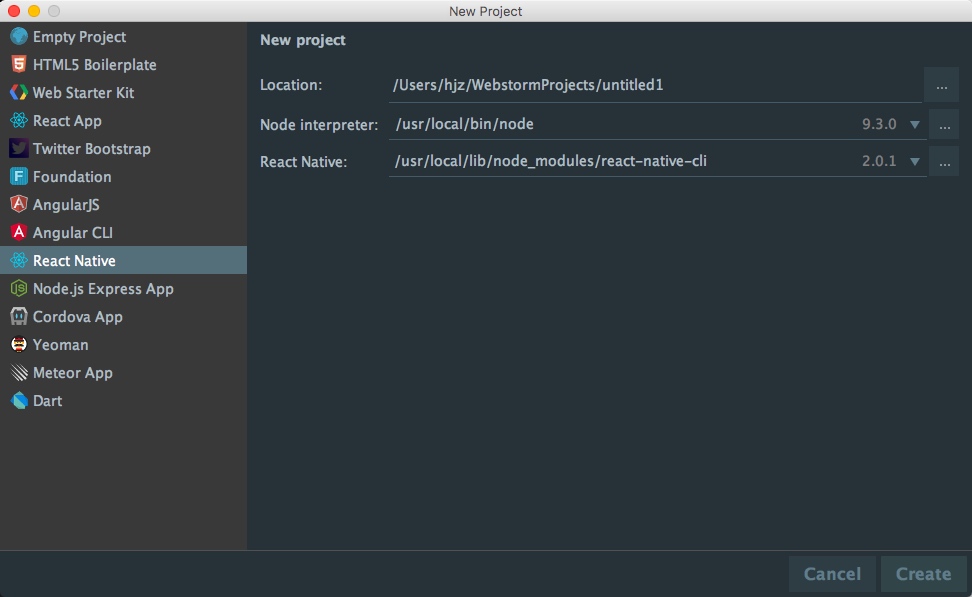Select the Empty Project globe icon
972x597 pixels.
19,37
